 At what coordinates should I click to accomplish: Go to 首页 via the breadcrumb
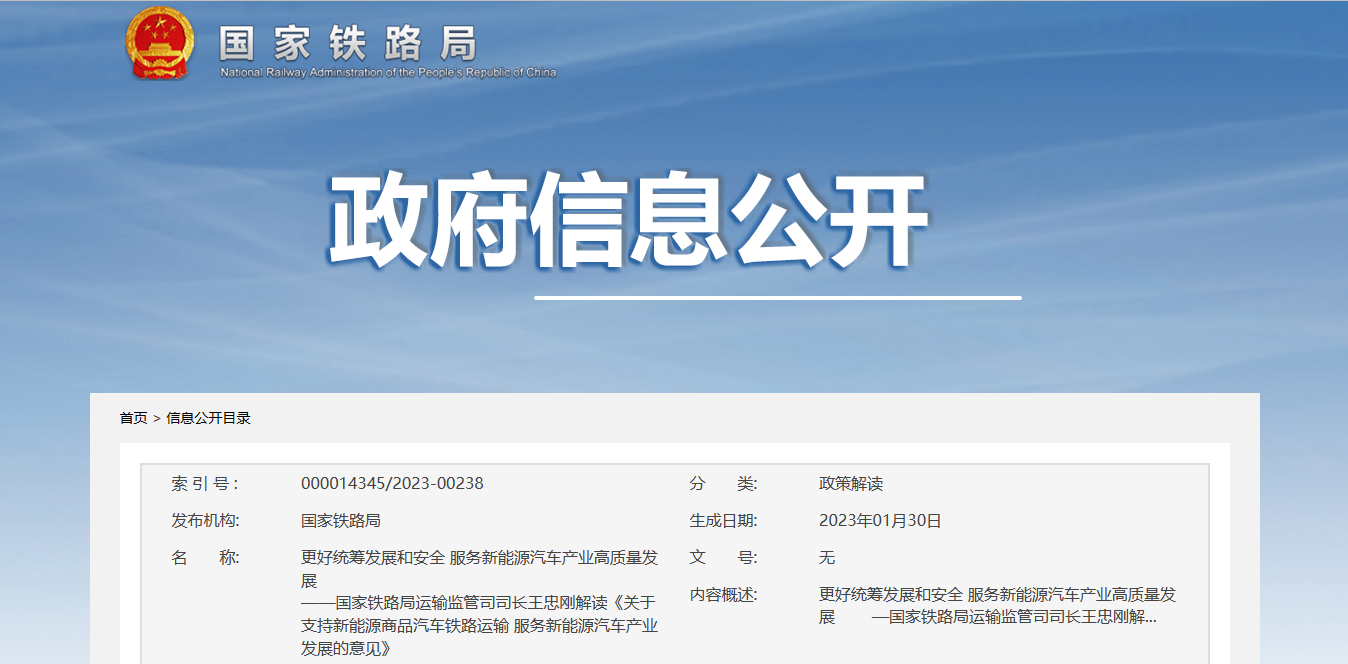[x=133, y=418]
